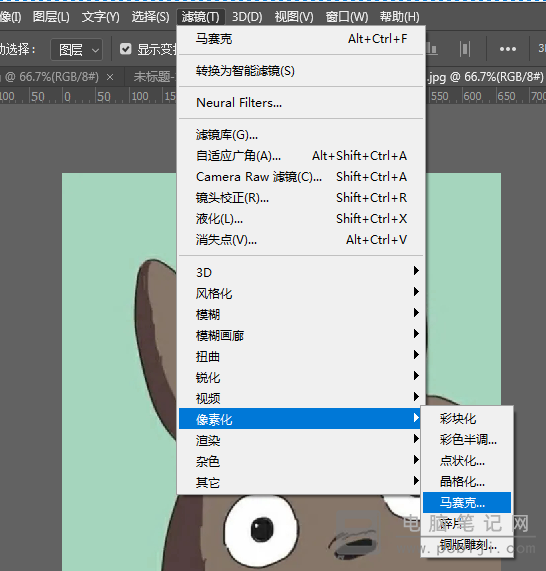The height and width of the screenshot is (571, 546).
Task: Open the 窗口(W) menu
Action: pyautogui.click(x=347, y=17)
